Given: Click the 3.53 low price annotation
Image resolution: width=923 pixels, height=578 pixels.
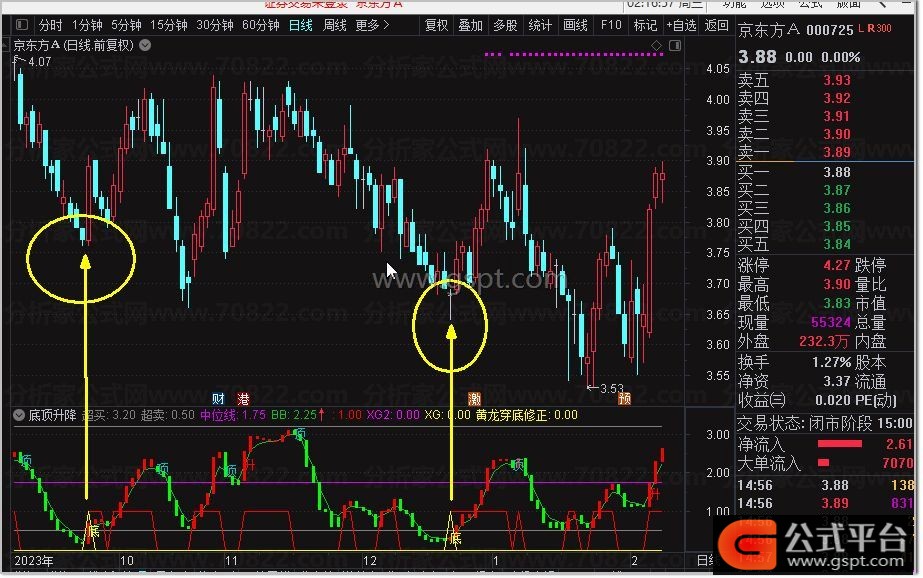Looking at the screenshot, I should coord(612,388).
